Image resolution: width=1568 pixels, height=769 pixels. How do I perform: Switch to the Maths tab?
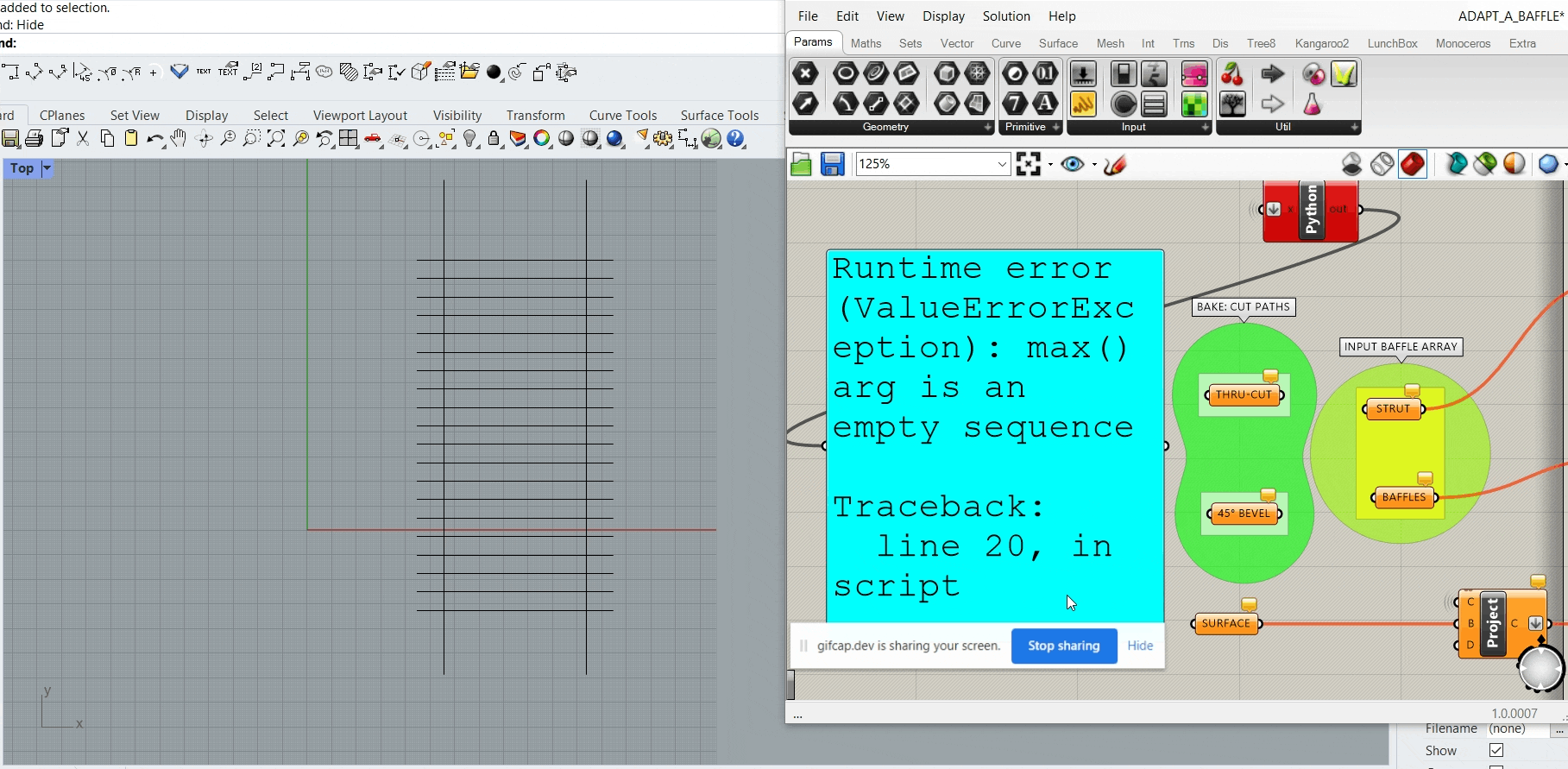click(866, 43)
